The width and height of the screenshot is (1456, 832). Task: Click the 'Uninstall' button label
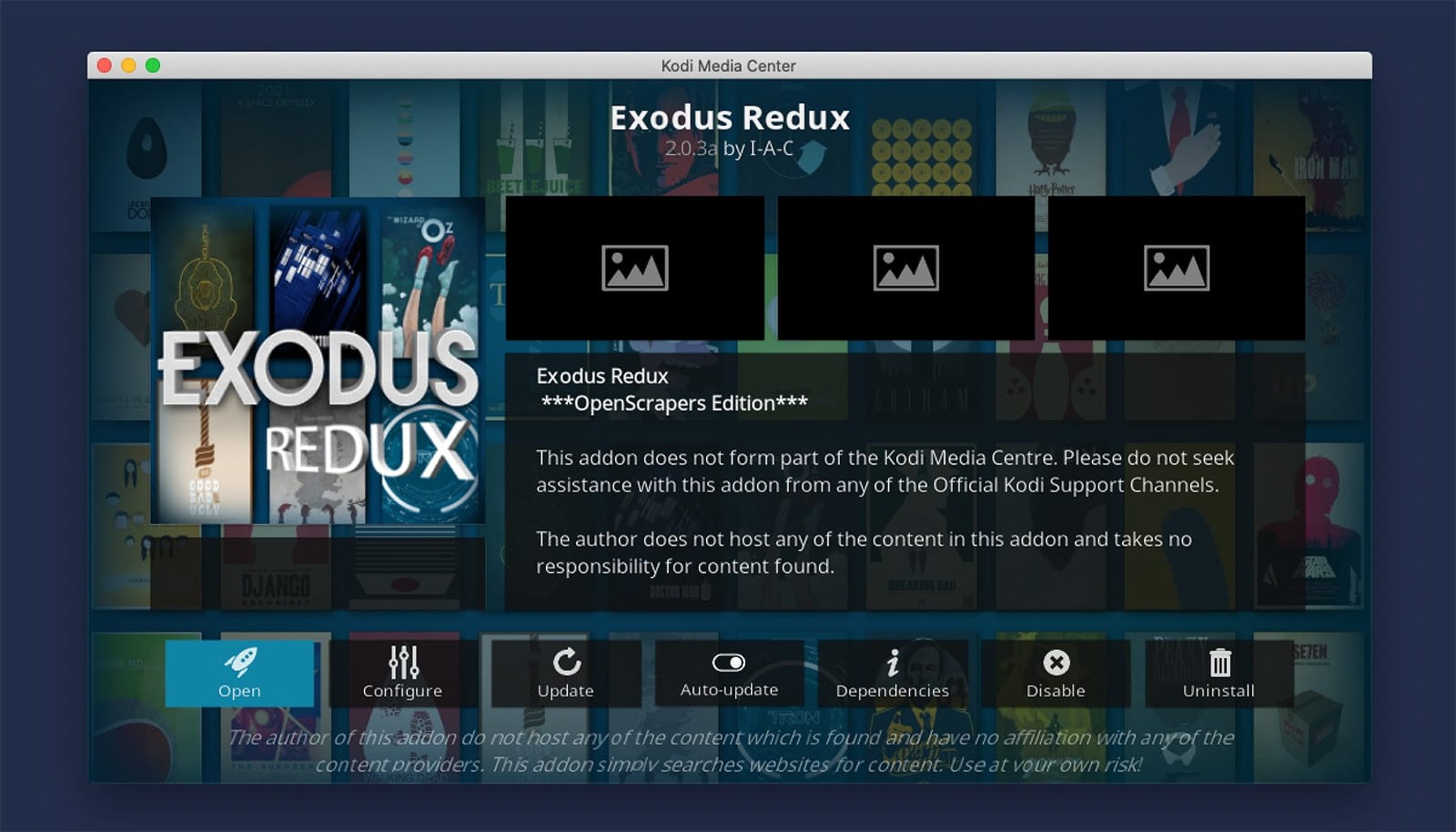coord(1219,691)
